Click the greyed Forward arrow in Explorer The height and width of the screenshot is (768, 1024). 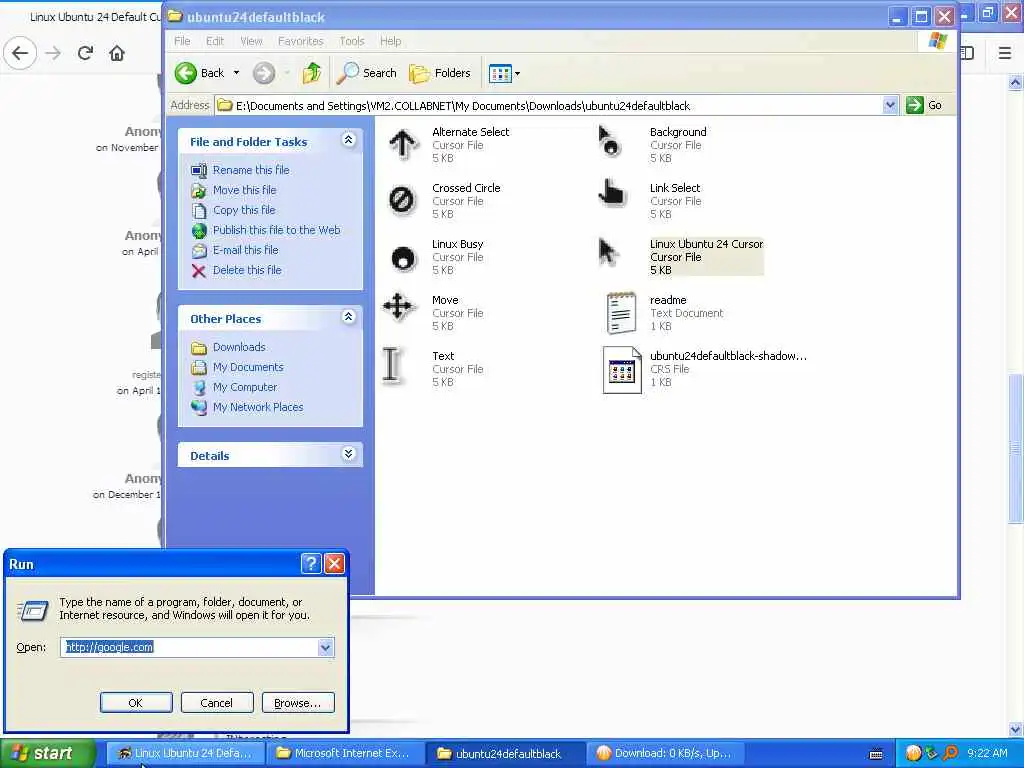[x=264, y=73]
